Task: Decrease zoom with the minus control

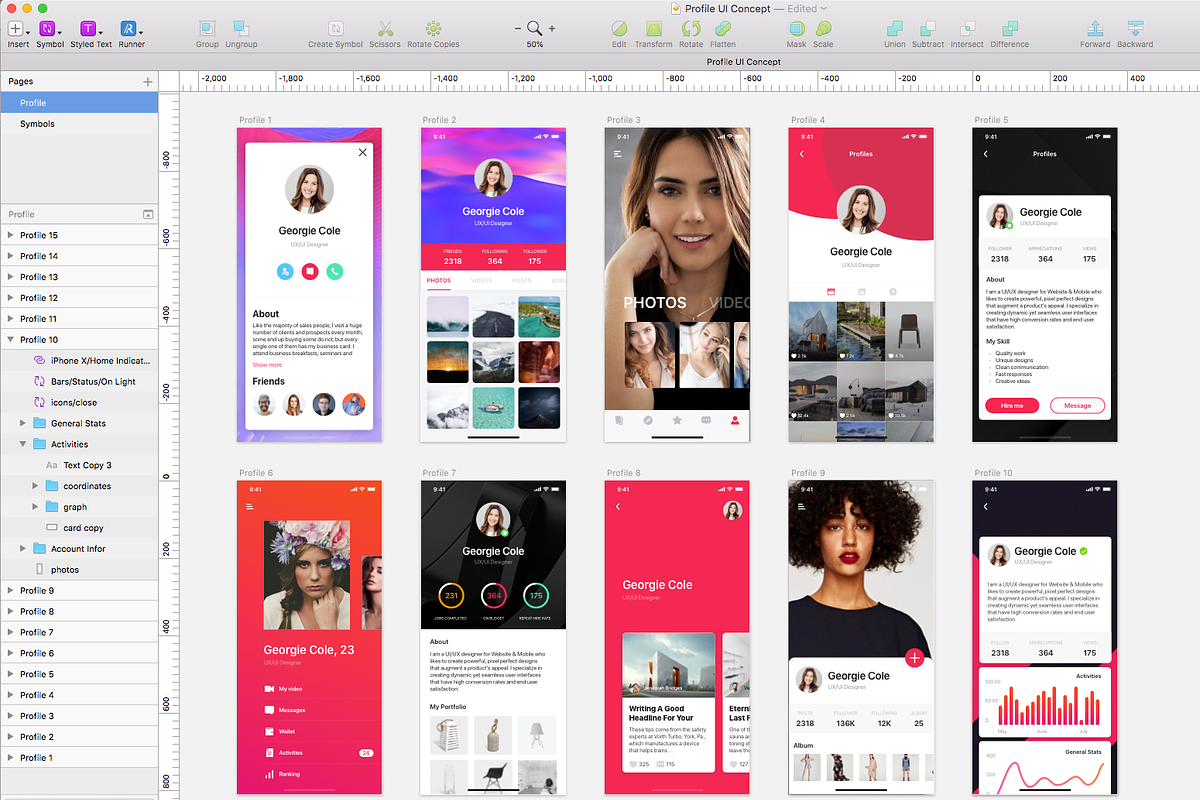Action: pyautogui.click(x=516, y=29)
